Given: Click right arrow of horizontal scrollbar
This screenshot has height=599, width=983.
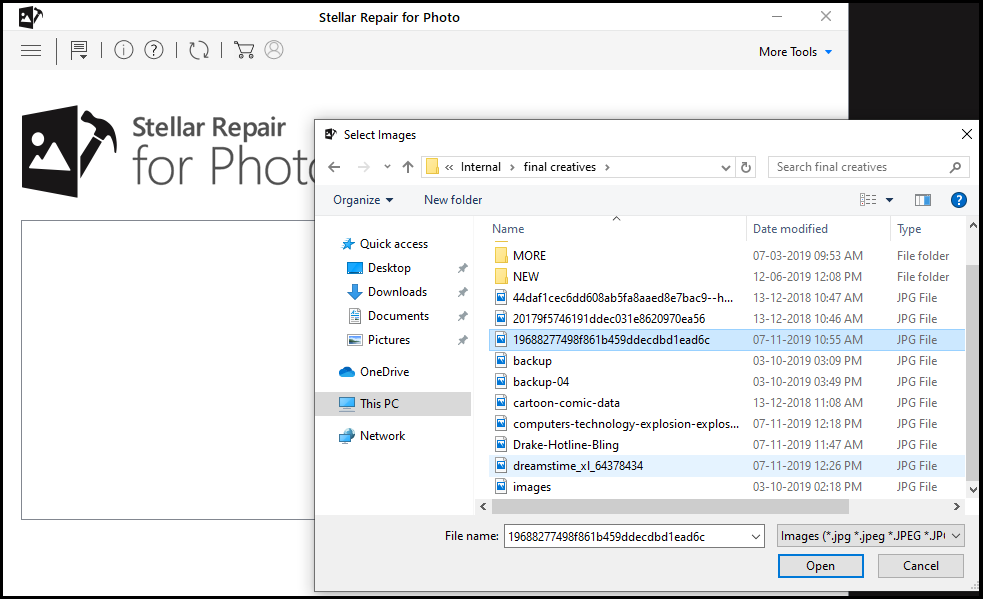Looking at the screenshot, I should coord(957,506).
